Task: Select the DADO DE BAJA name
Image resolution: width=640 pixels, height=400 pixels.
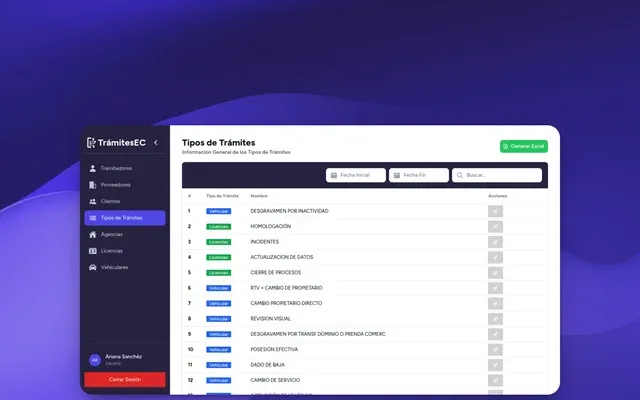Action: [x=267, y=365]
